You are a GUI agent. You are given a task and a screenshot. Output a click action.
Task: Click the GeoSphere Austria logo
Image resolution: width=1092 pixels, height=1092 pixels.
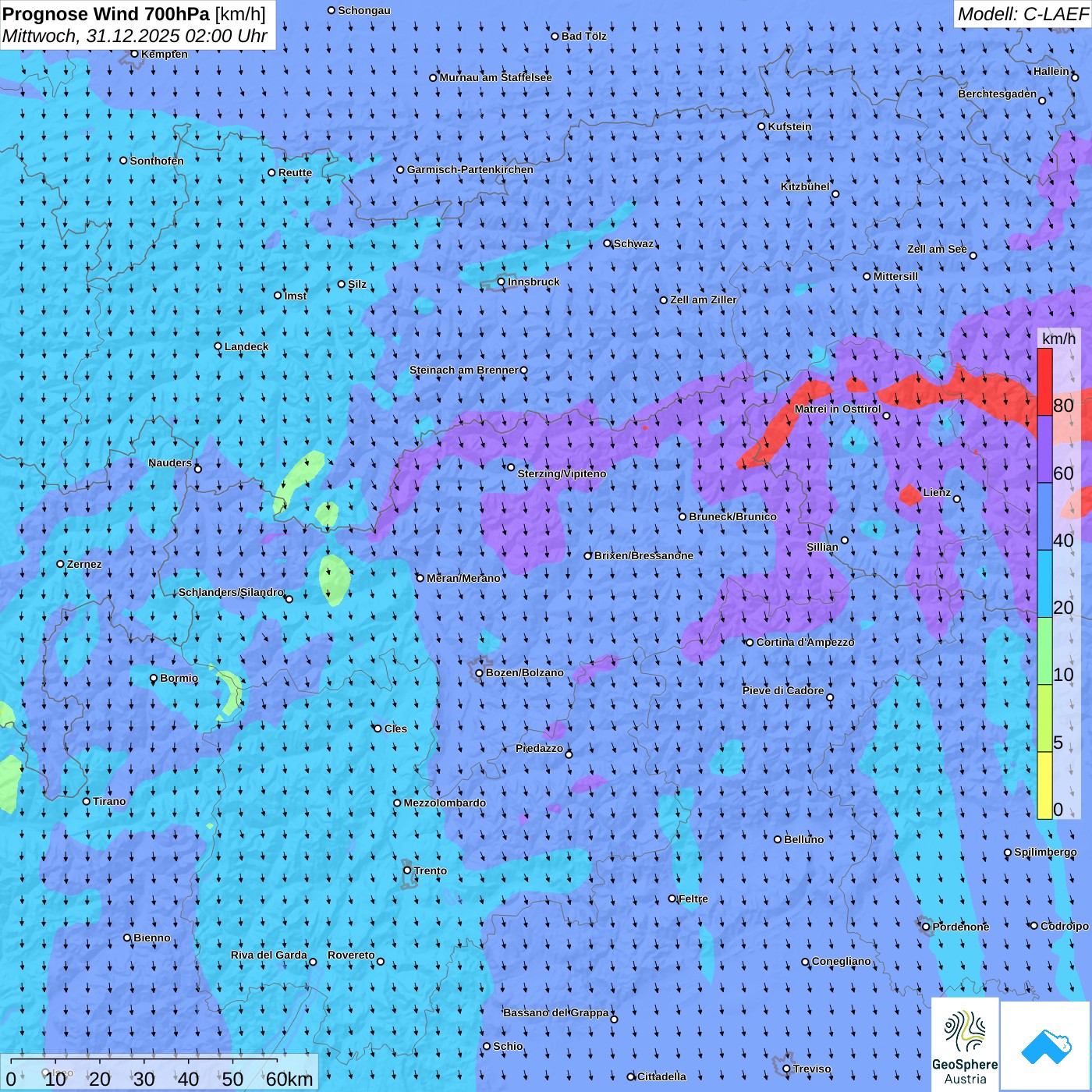point(965,1044)
